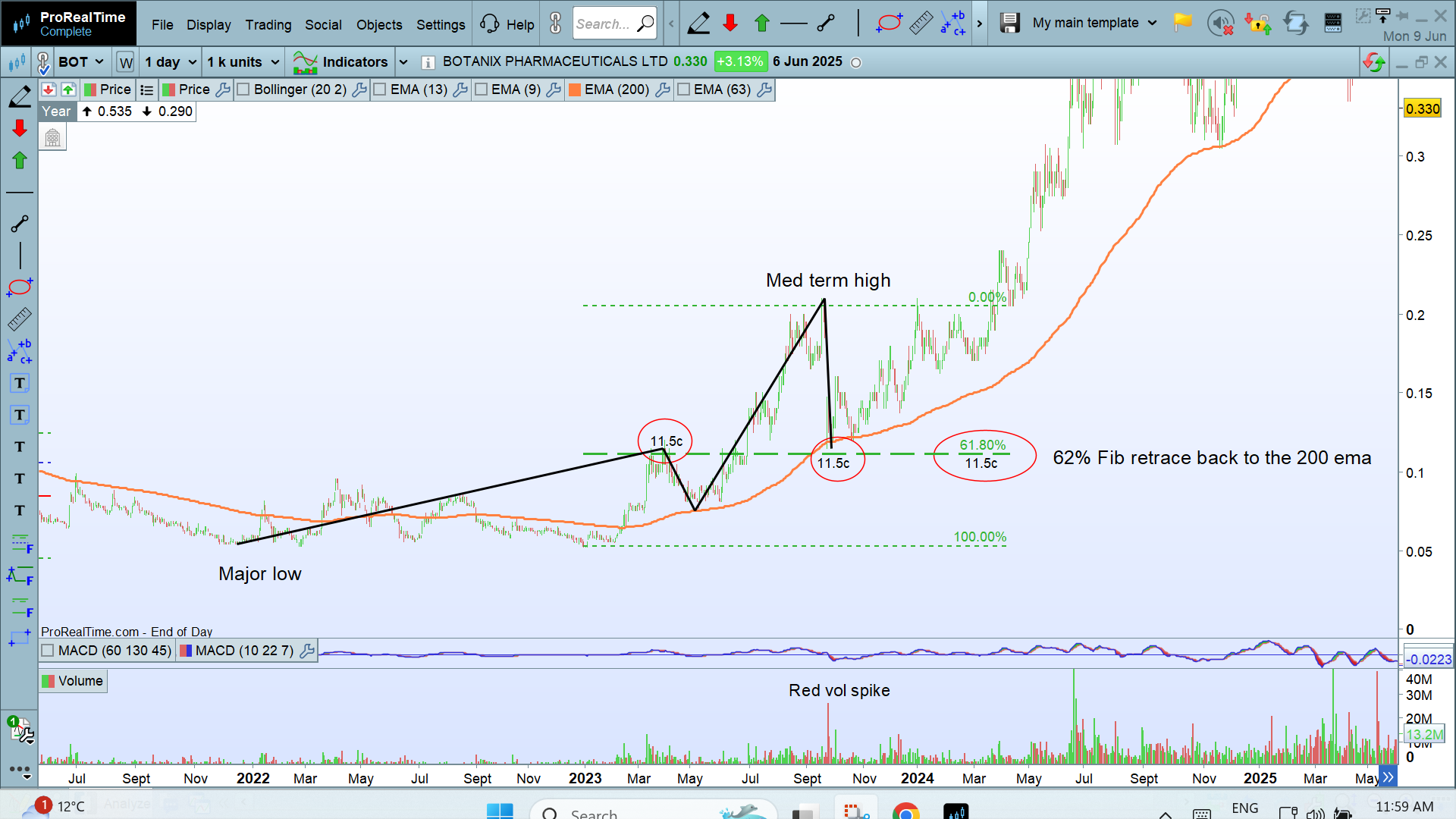The image size is (1456, 819).
Task: Toggle the EMA (9) checkbox
Action: point(481,89)
